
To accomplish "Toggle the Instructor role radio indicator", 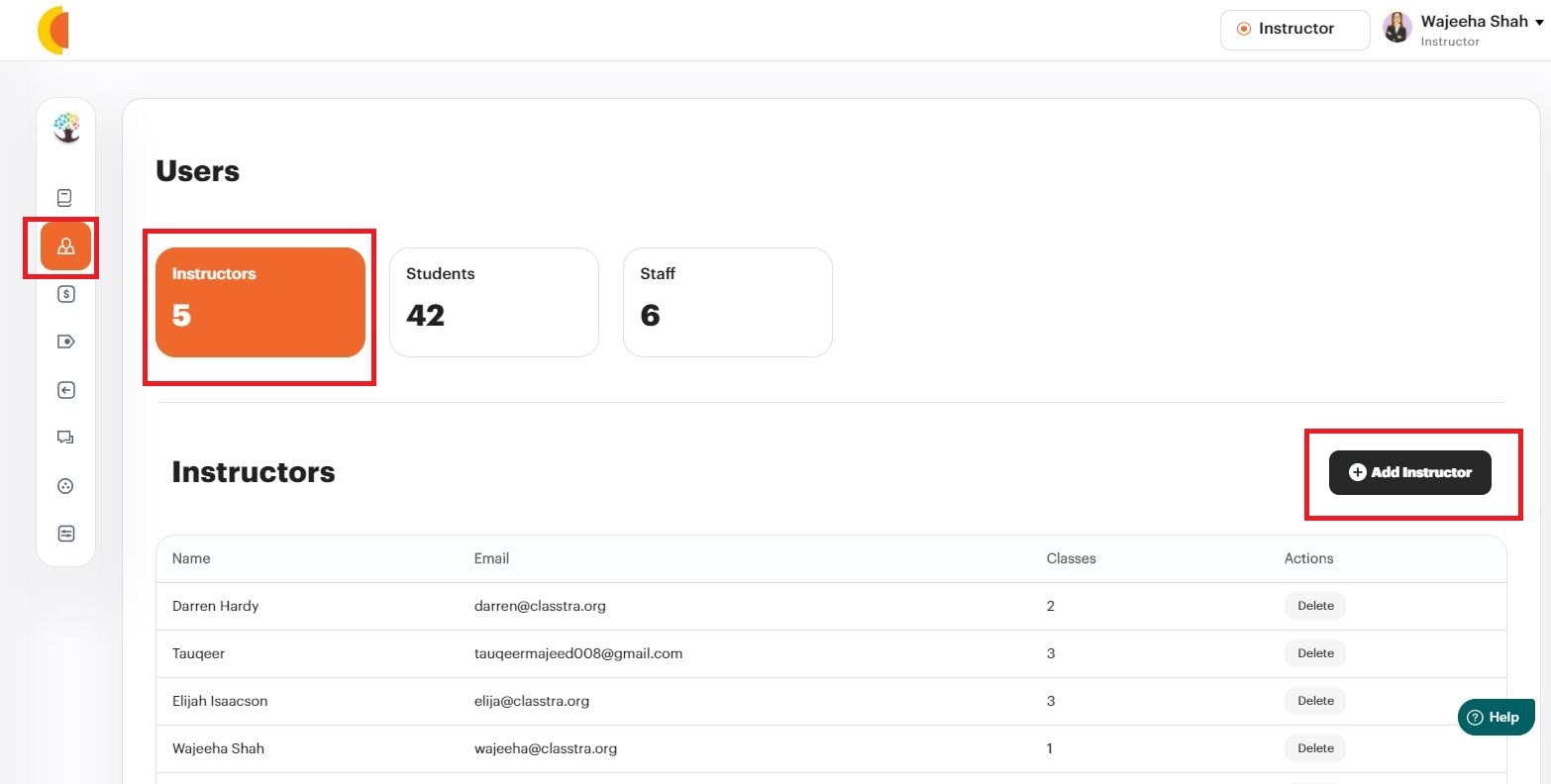I will 1244,29.
